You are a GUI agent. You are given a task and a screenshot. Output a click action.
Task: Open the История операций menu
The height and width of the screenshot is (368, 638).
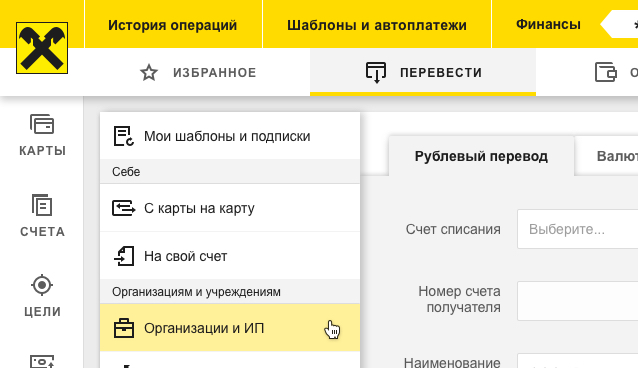pyautogui.click(x=173, y=25)
